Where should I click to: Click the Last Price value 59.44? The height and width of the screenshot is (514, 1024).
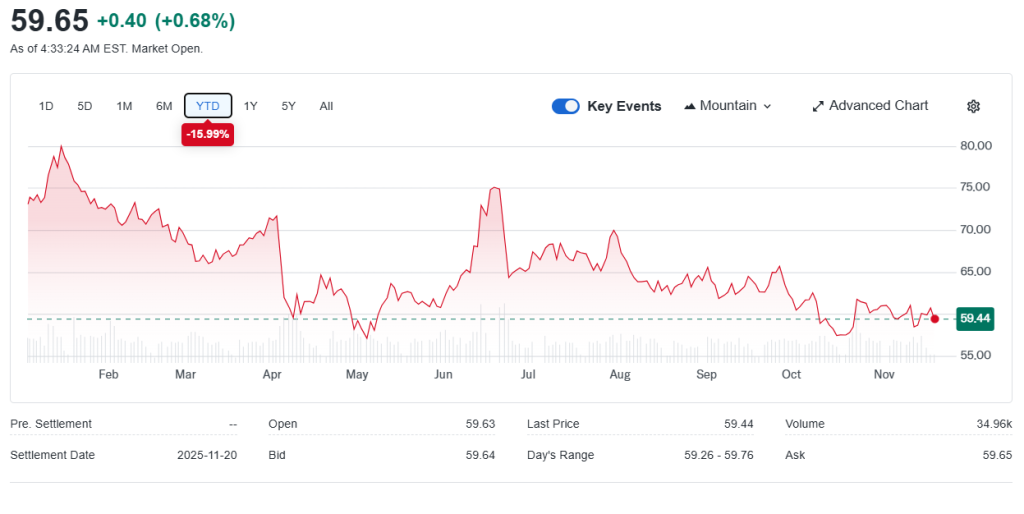point(739,424)
